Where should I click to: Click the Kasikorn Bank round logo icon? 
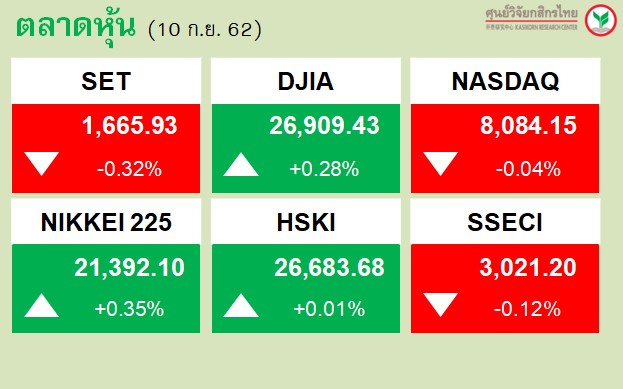pyautogui.click(x=601, y=20)
